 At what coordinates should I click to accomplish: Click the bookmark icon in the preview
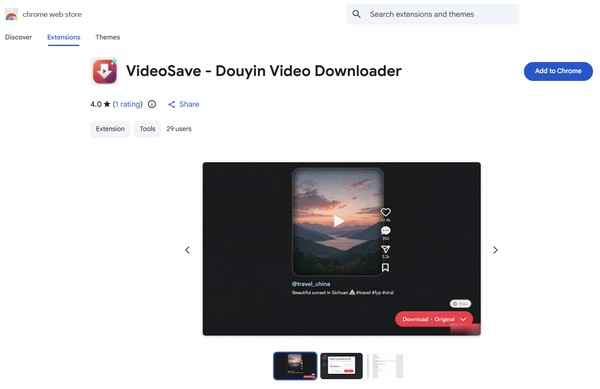pos(385,267)
